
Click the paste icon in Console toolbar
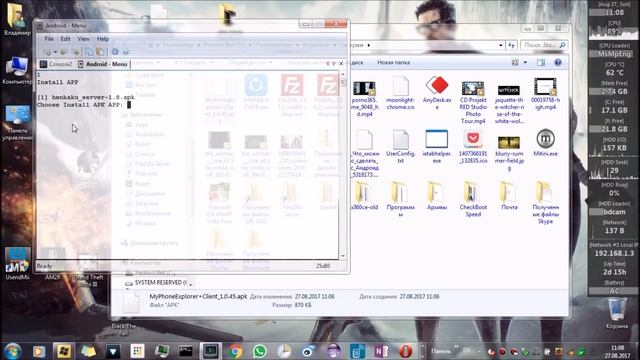(100, 52)
